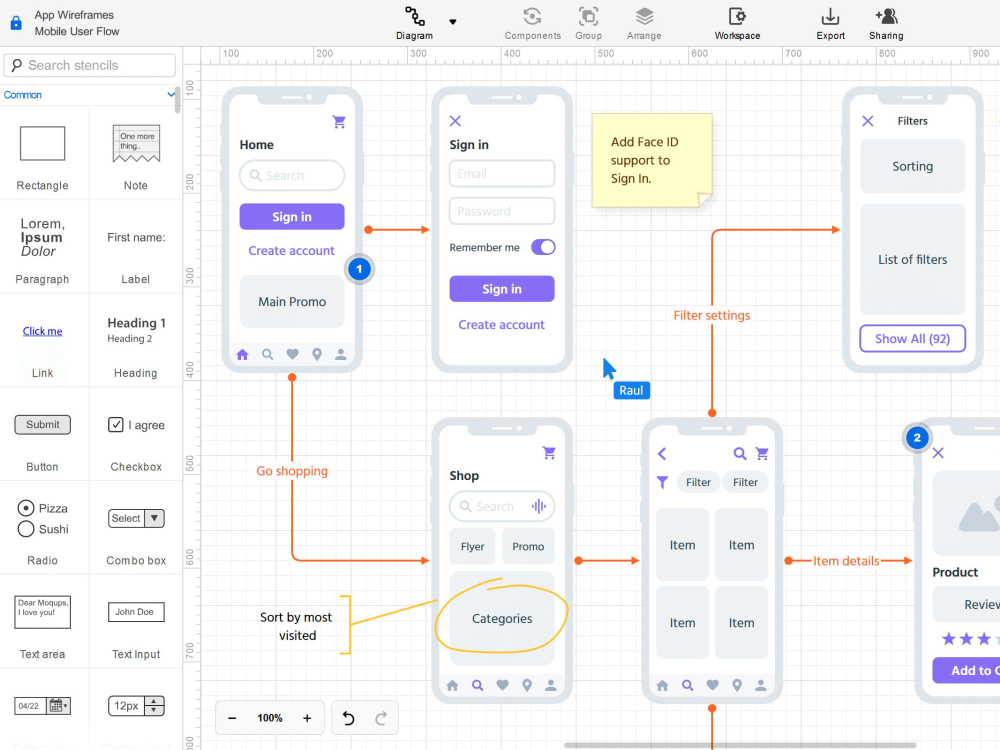The height and width of the screenshot is (750, 1000).
Task: Select the Rectangle stencil
Action: (42, 143)
